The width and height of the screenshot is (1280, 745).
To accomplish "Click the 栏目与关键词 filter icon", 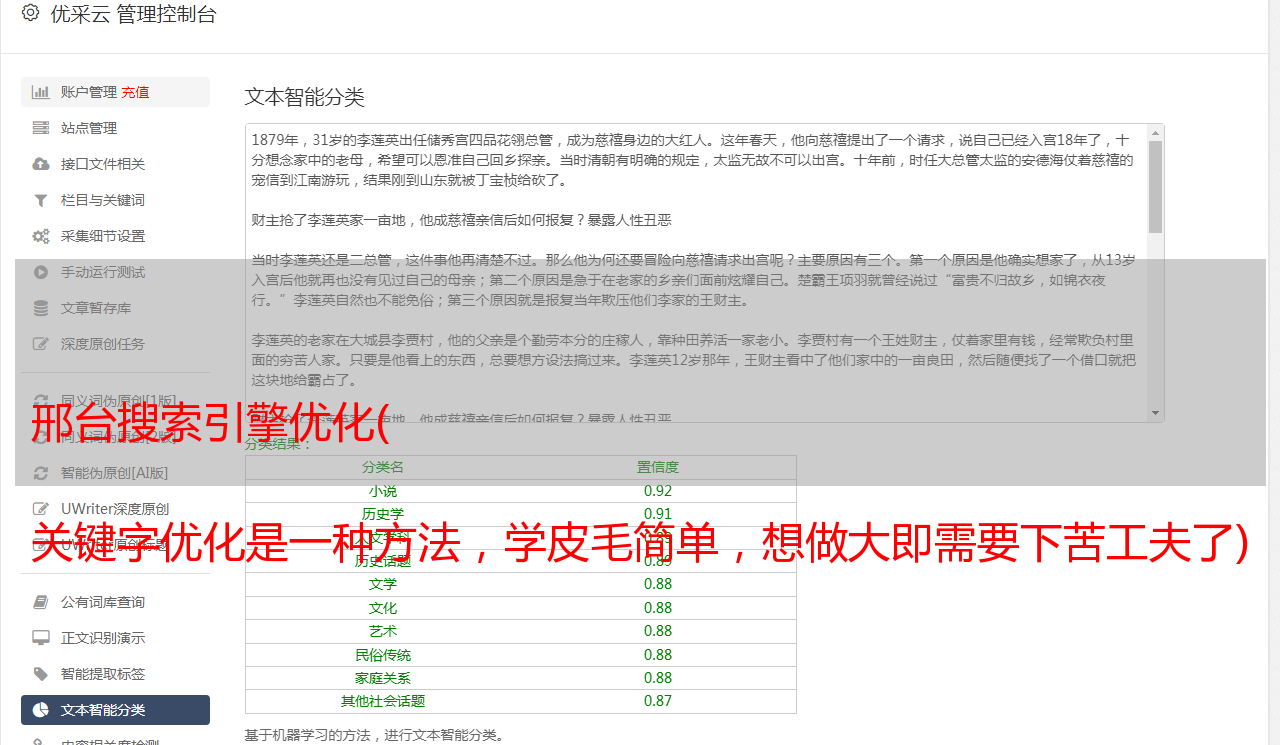I will [41, 200].
